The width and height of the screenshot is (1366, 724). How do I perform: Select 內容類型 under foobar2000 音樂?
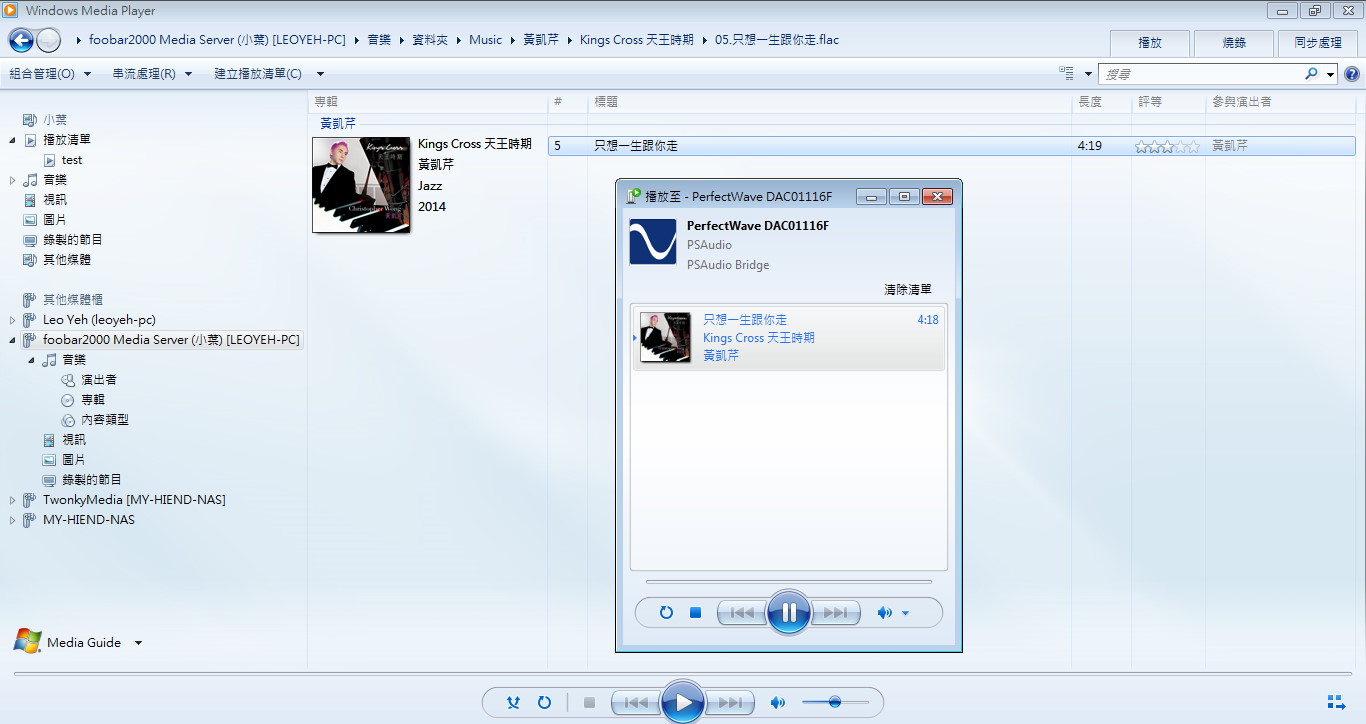pyautogui.click(x=104, y=420)
